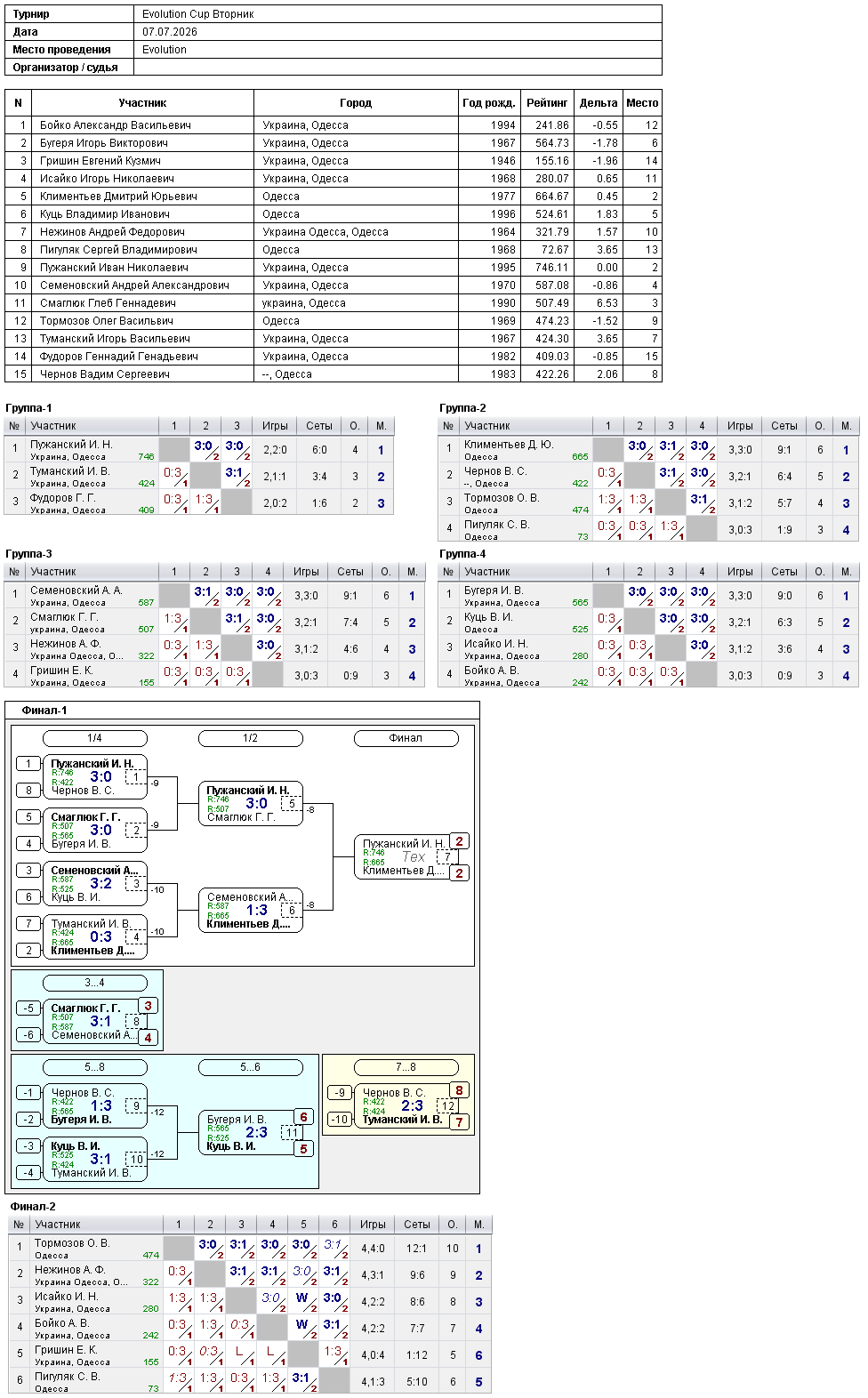Click Фудоров Г. Г. in Группа-1
This screenshot has width=868, height=1398.
62,498
